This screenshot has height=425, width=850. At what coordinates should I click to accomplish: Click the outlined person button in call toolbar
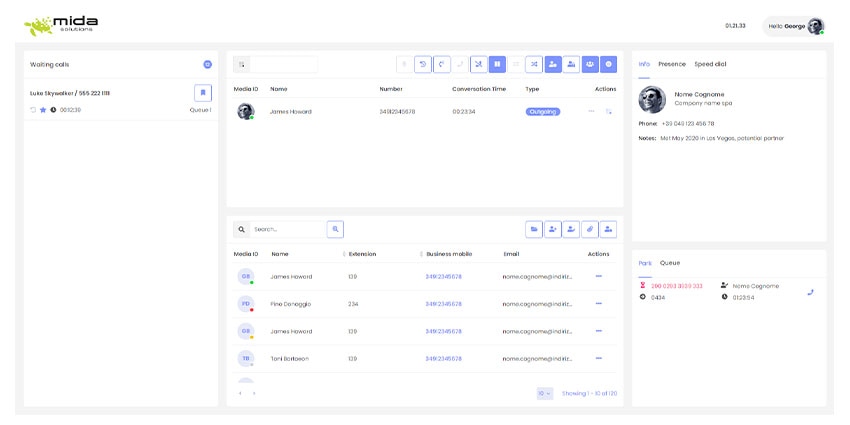571,65
